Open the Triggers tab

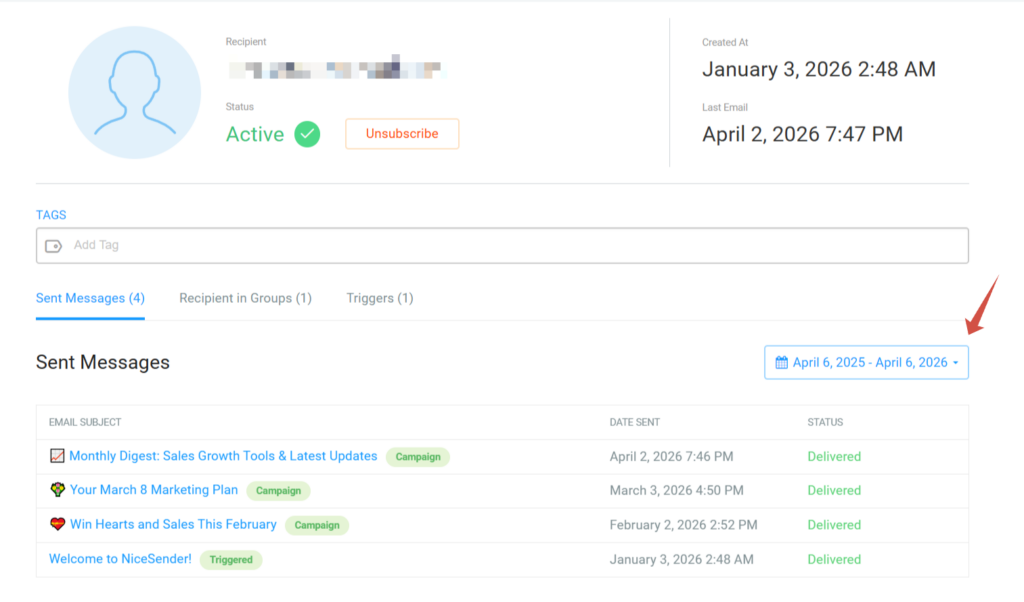(380, 298)
